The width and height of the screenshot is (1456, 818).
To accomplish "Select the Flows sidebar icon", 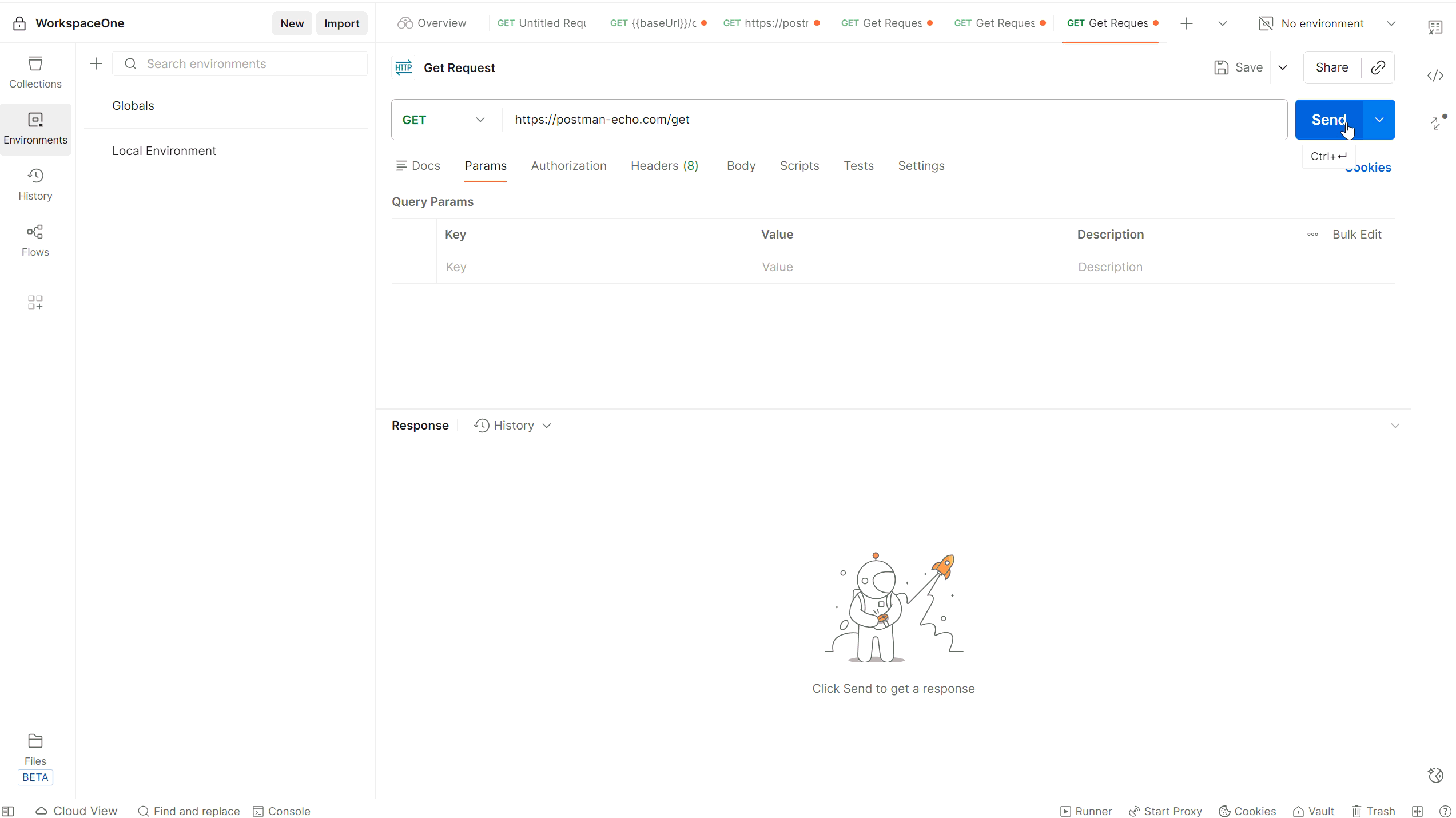I will tap(35, 240).
